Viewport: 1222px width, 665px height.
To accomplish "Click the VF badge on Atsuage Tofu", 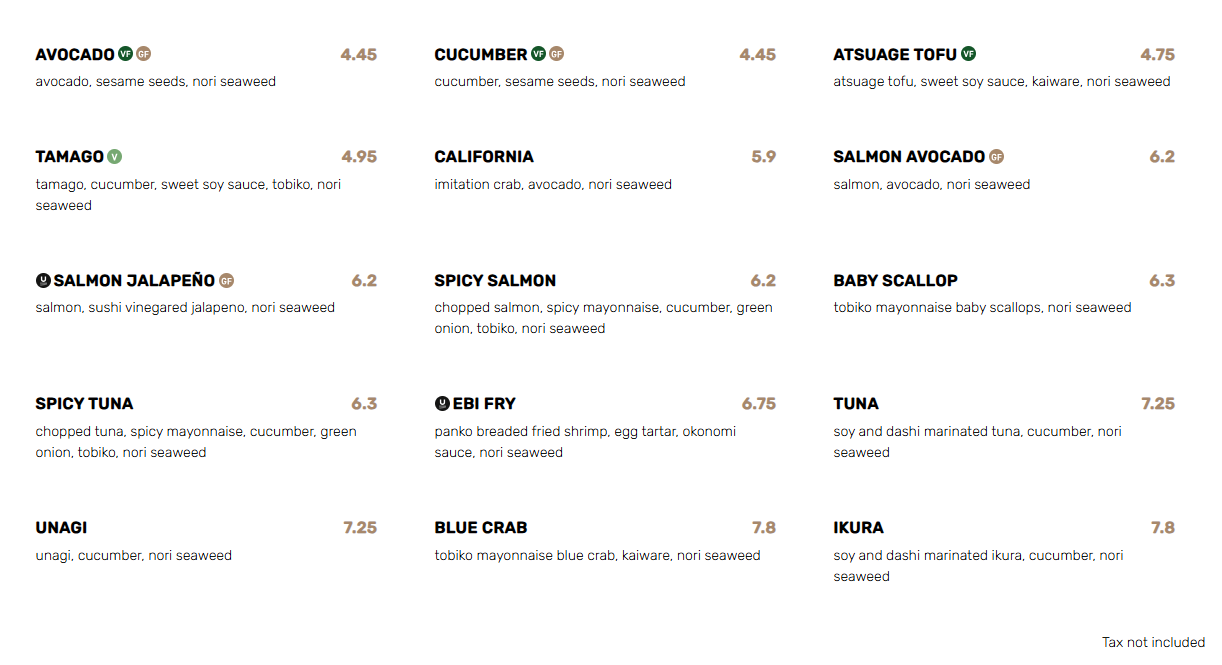I will click(x=968, y=54).
